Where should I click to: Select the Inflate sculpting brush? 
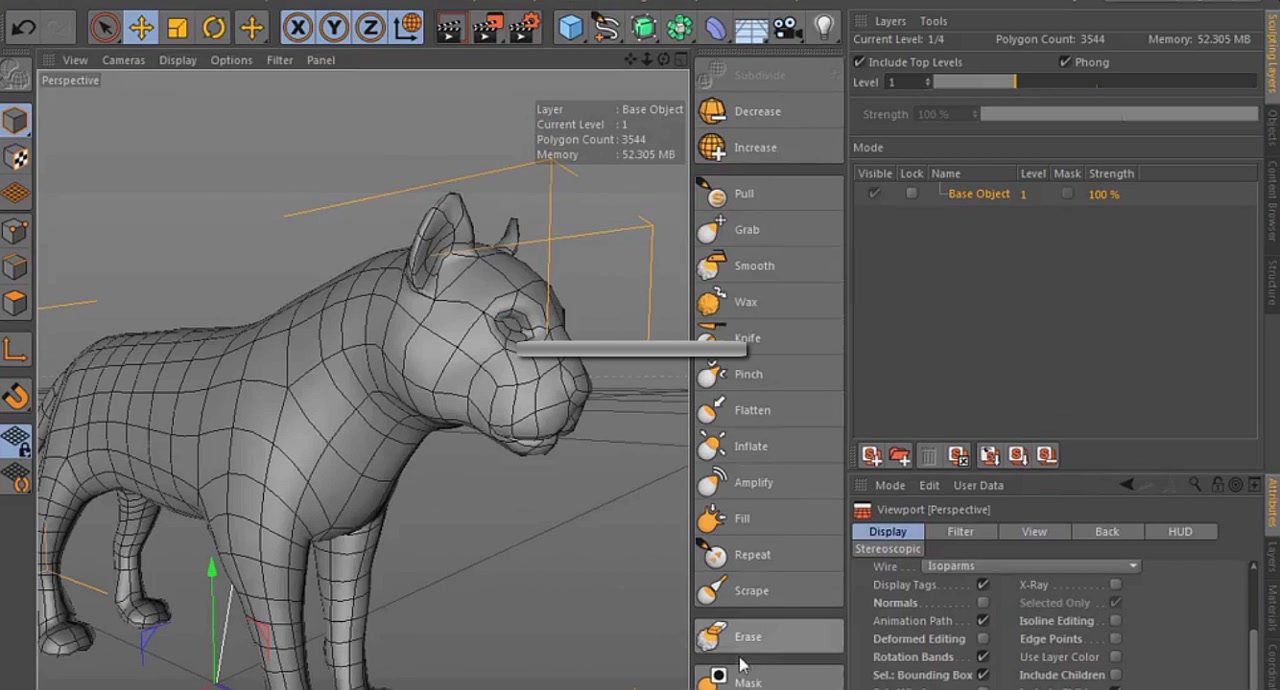pos(751,446)
